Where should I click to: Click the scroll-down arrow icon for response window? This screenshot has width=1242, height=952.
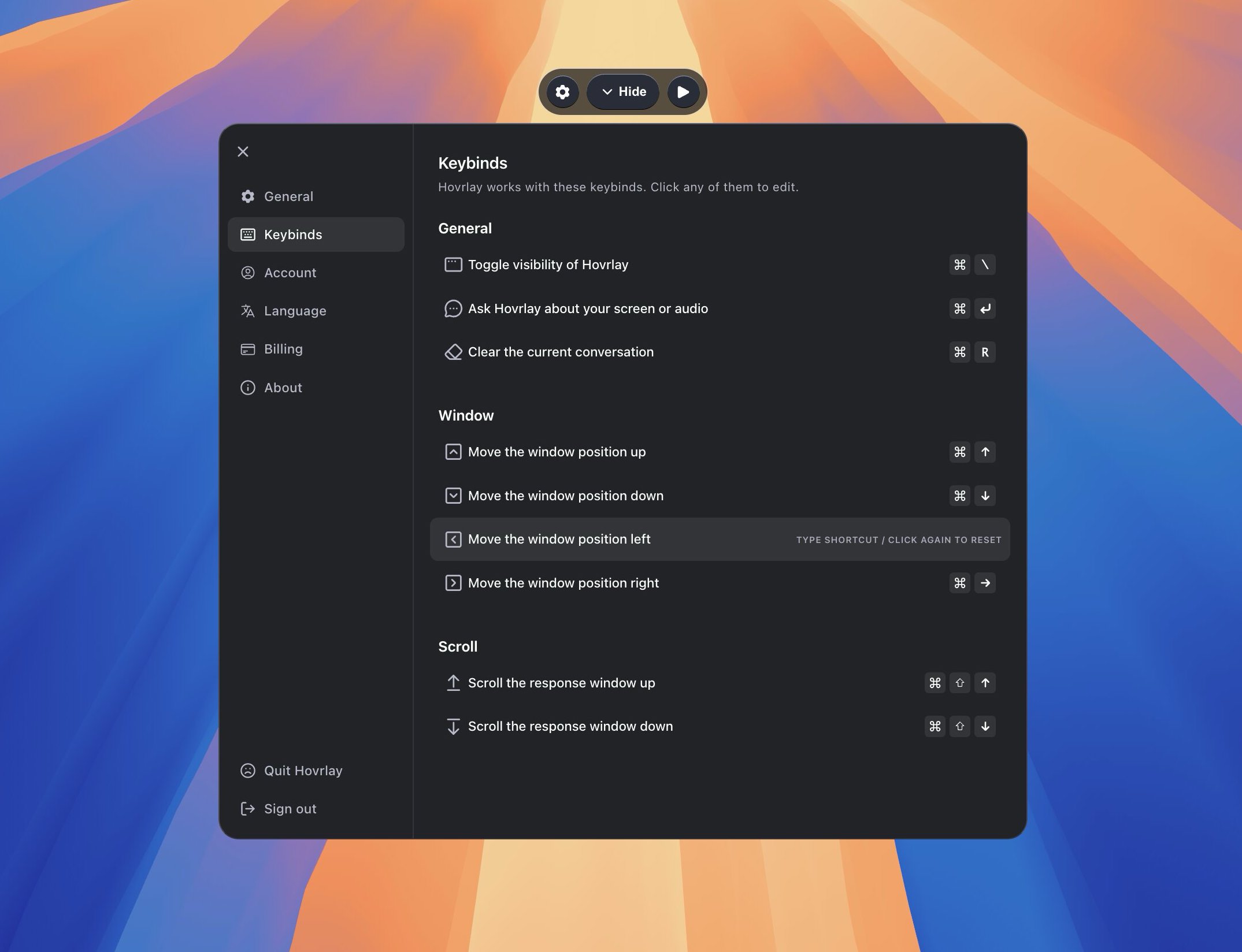[x=453, y=726]
